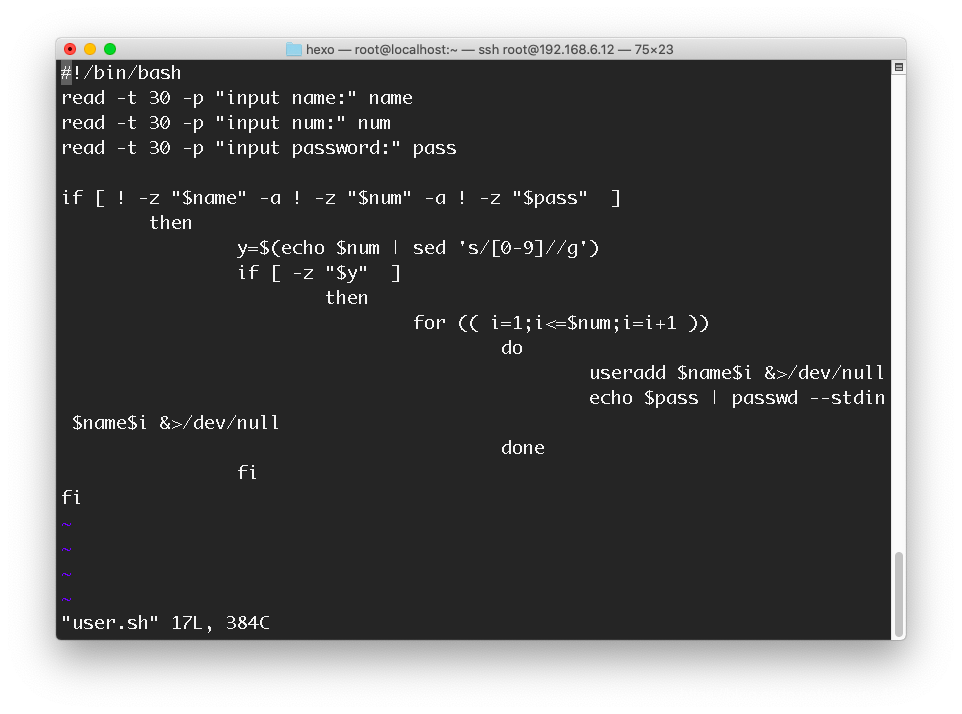962x714 pixels.
Task: Click the second "then" above the for loop
Action: [347, 298]
